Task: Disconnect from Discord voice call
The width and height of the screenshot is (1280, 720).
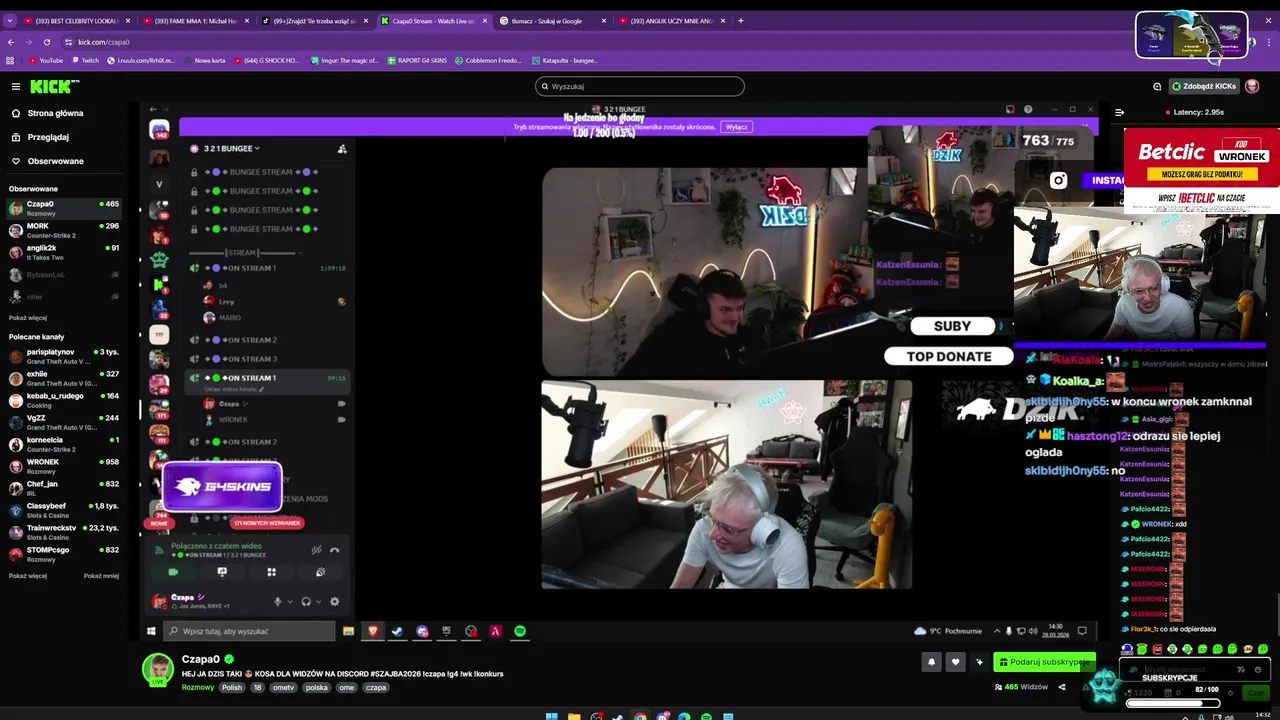Action: [335, 550]
